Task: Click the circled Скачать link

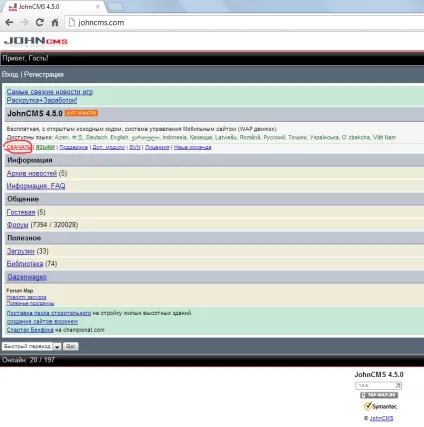Action: [x=19, y=147]
